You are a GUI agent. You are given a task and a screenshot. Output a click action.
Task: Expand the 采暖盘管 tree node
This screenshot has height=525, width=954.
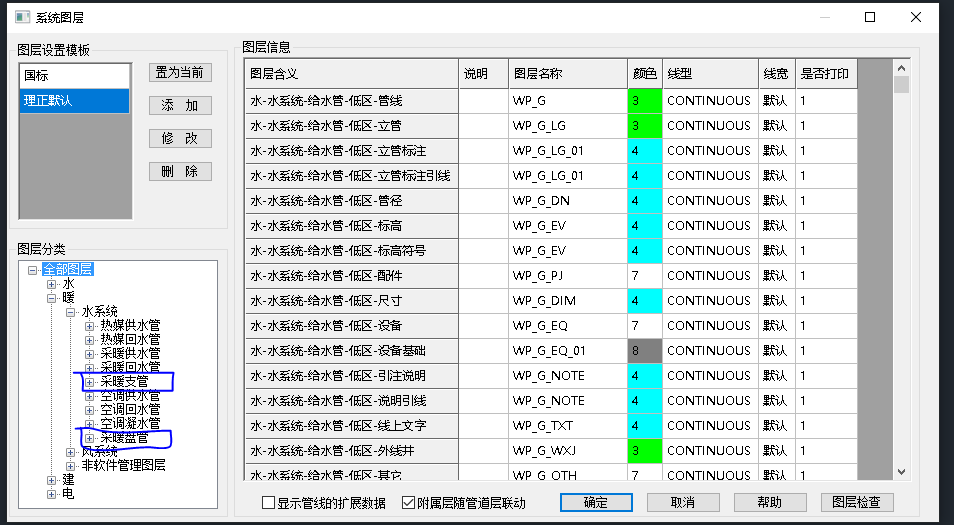89,438
